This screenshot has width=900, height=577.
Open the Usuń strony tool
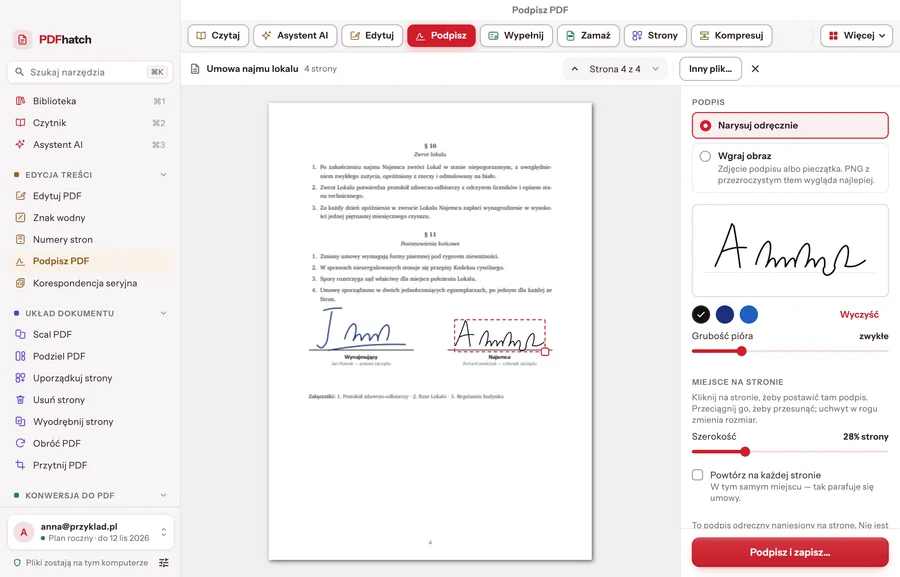coord(90,400)
